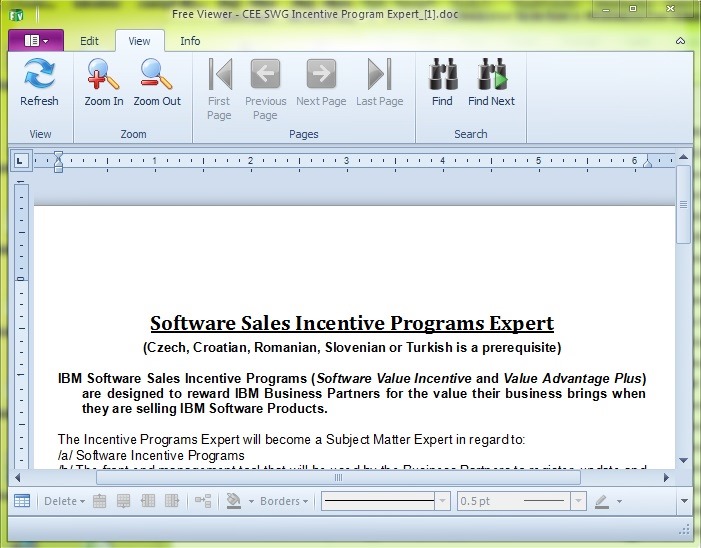Click the shading paint bucket icon
The height and width of the screenshot is (548, 701).
(233, 501)
